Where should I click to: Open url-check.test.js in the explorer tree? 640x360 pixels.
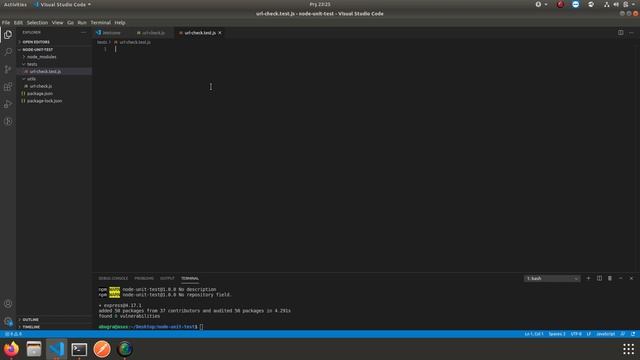pos(45,71)
